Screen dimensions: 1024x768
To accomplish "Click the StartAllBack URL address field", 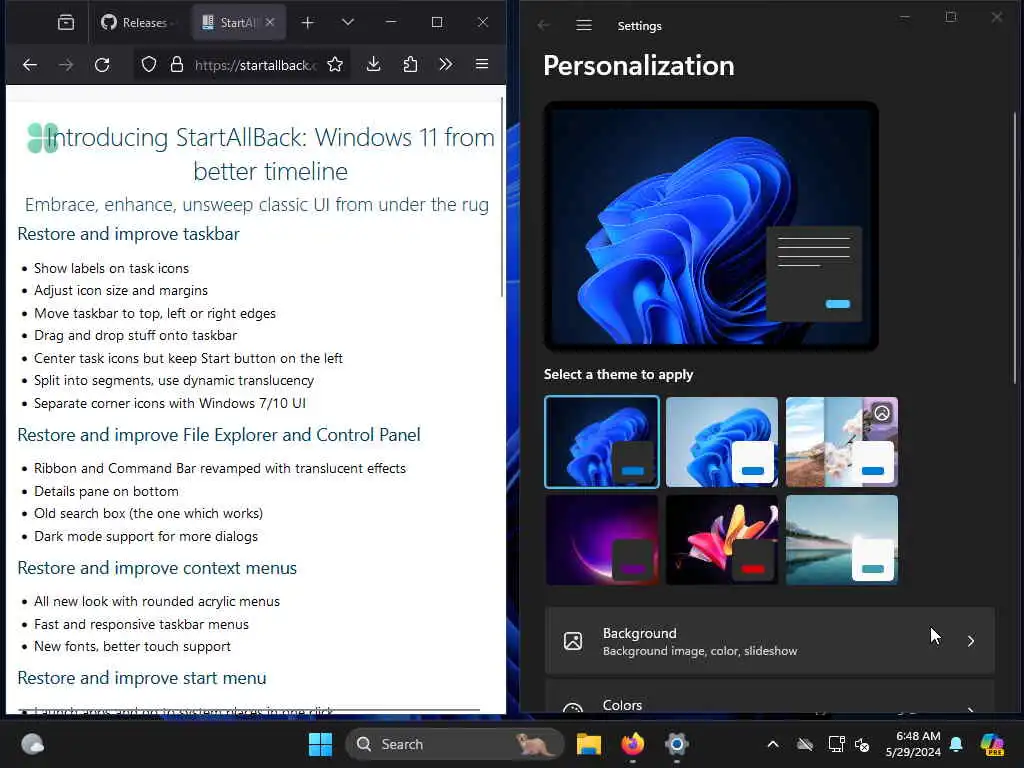I will pos(255,65).
